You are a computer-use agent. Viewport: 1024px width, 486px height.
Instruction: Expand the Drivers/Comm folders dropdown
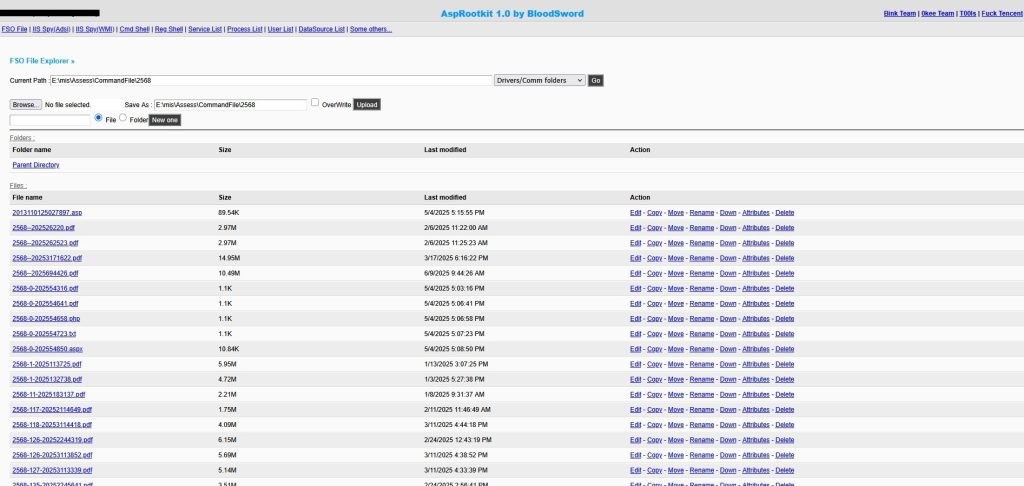pyautogui.click(x=539, y=80)
